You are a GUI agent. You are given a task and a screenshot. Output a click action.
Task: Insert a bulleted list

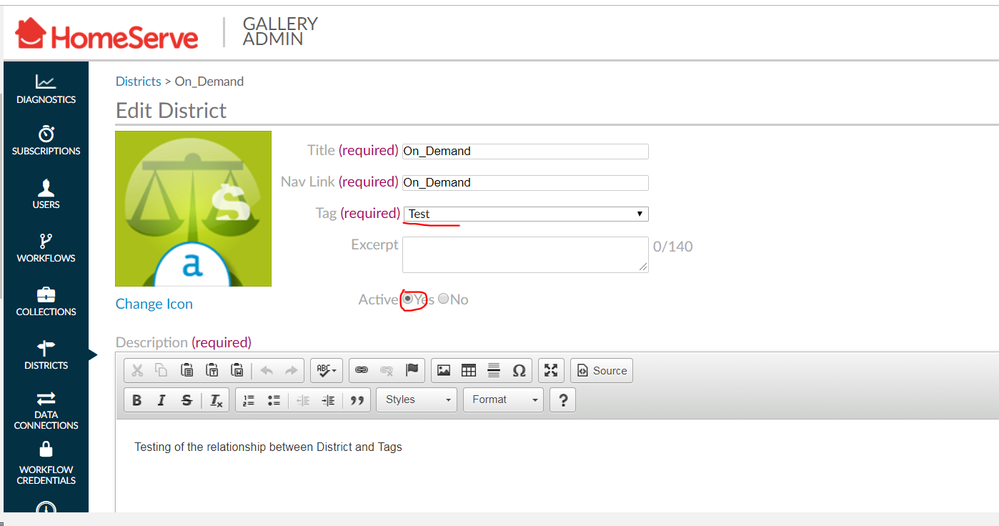[x=274, y=400]
